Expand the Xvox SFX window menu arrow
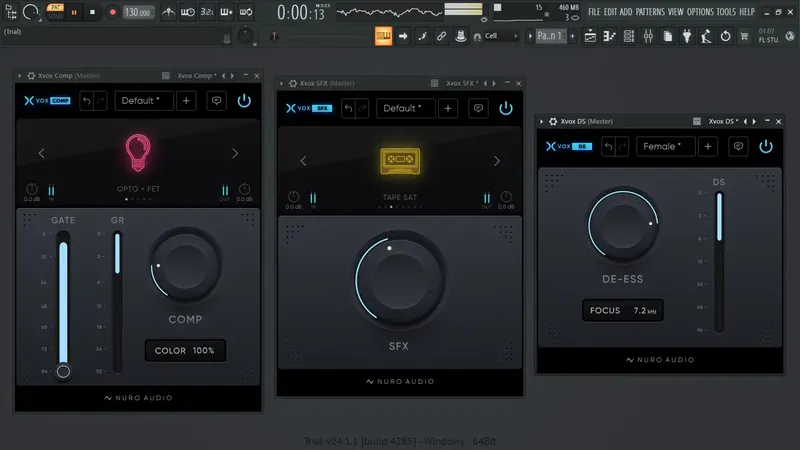Screen dimensions: 800x450 click(x=281, y=83)
